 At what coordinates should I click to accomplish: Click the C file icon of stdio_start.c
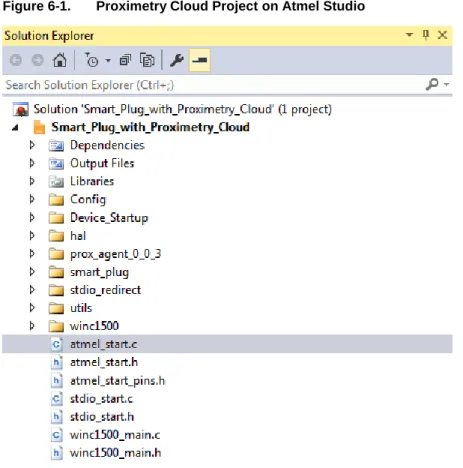click(56, 399)
